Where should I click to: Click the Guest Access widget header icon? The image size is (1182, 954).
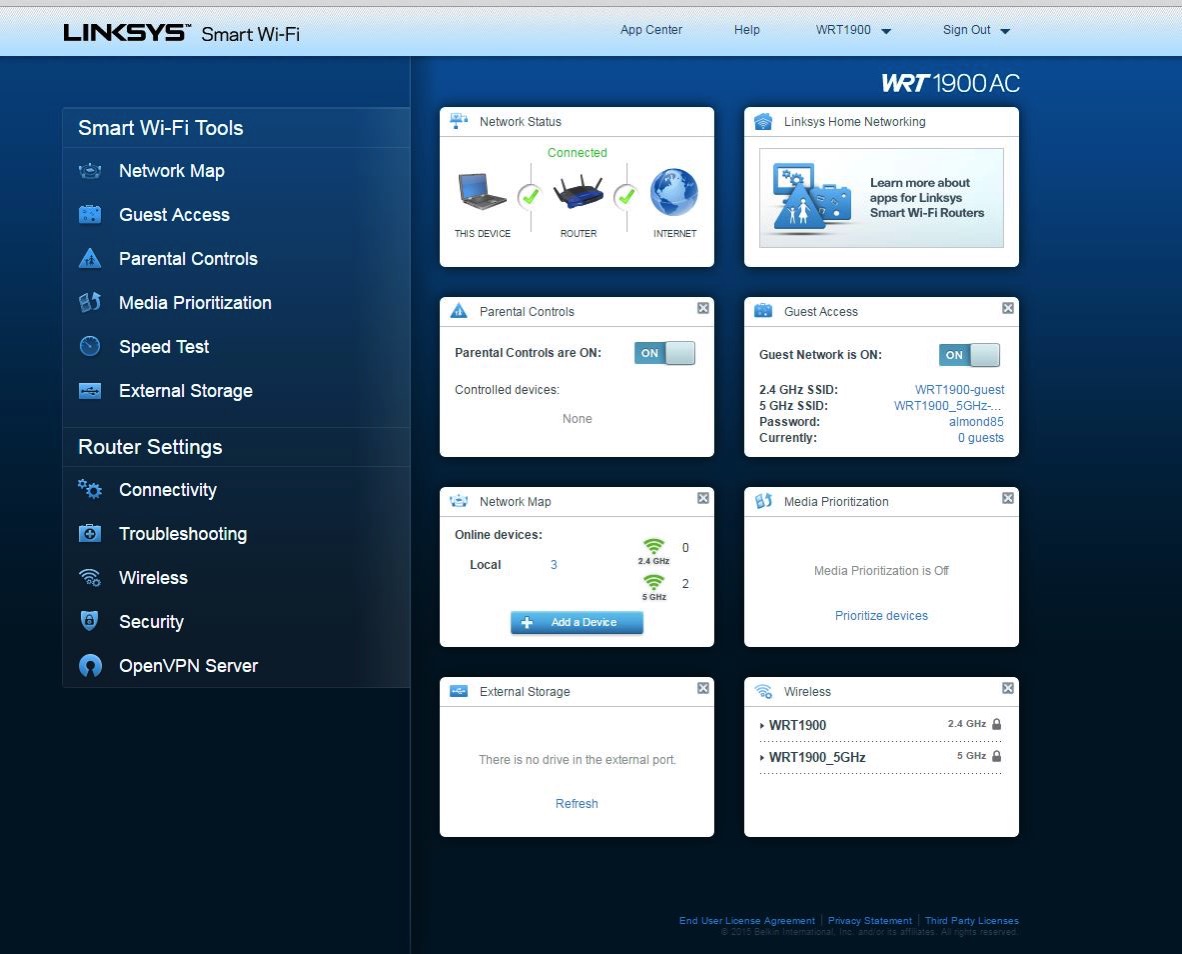pyautogui.click(x=763, y=310)
